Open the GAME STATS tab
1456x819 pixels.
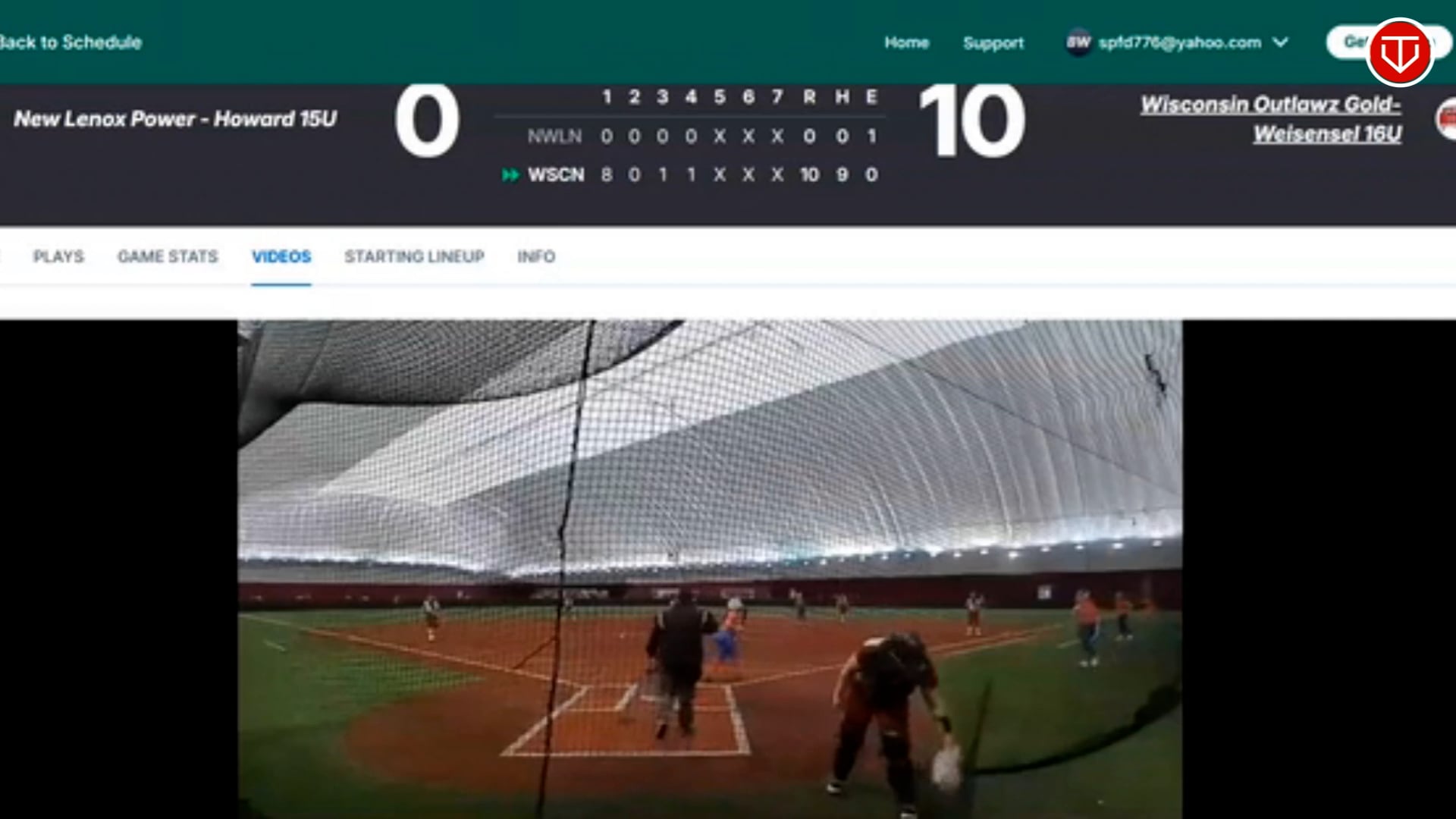[x=168, y=256]
